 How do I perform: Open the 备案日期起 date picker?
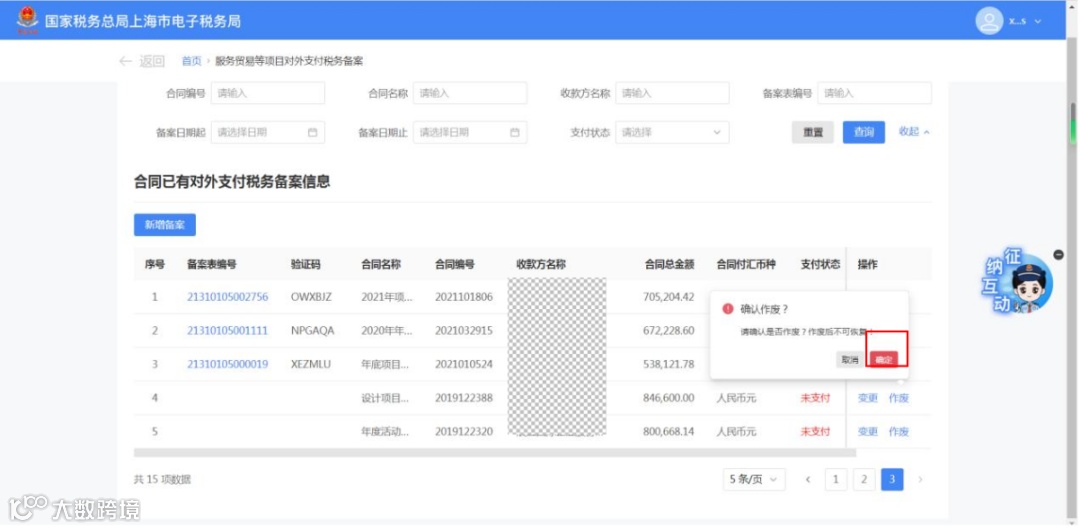pos(268,132)
